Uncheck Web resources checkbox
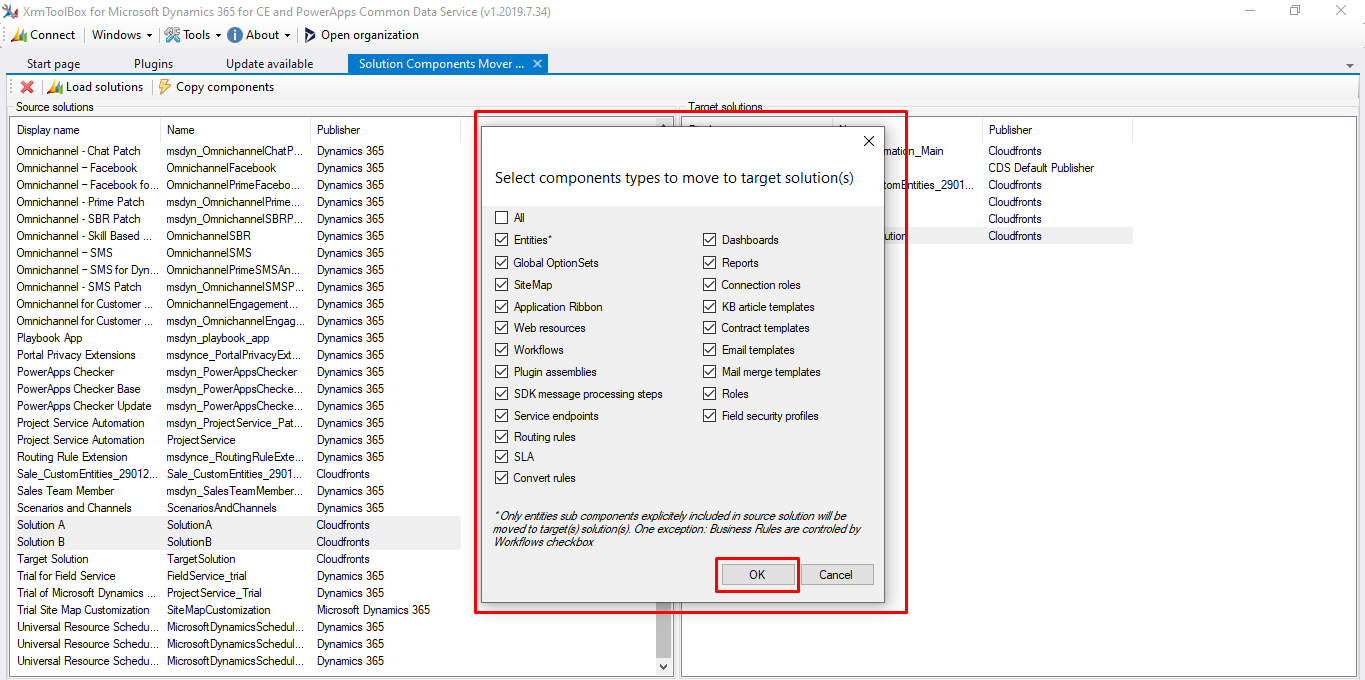The image size is (1365, 680). [501, 328]
